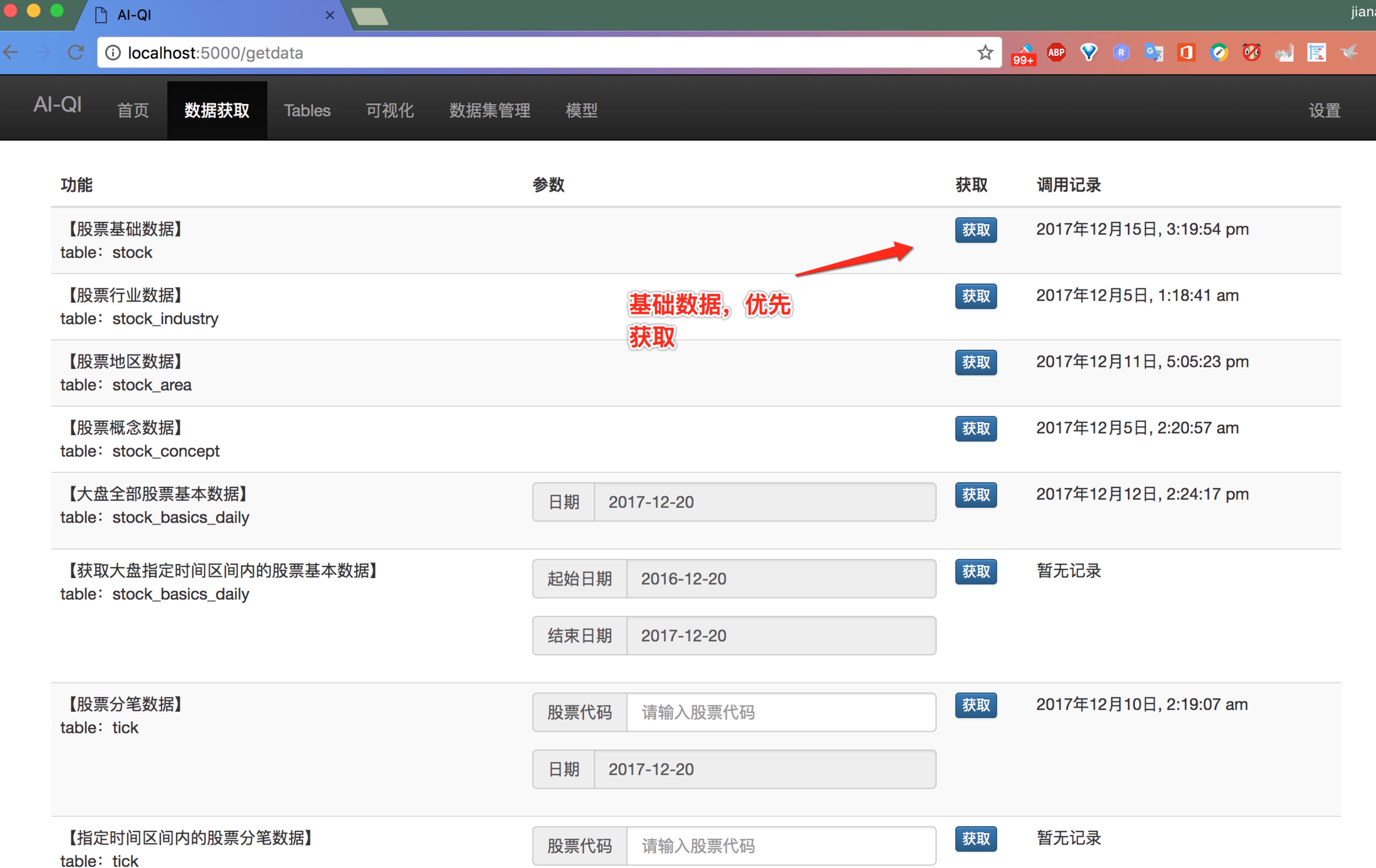The height and width of the screenshot is (868, 1376).
Task: Click the bookmark star in address bar
Action: 985,53
